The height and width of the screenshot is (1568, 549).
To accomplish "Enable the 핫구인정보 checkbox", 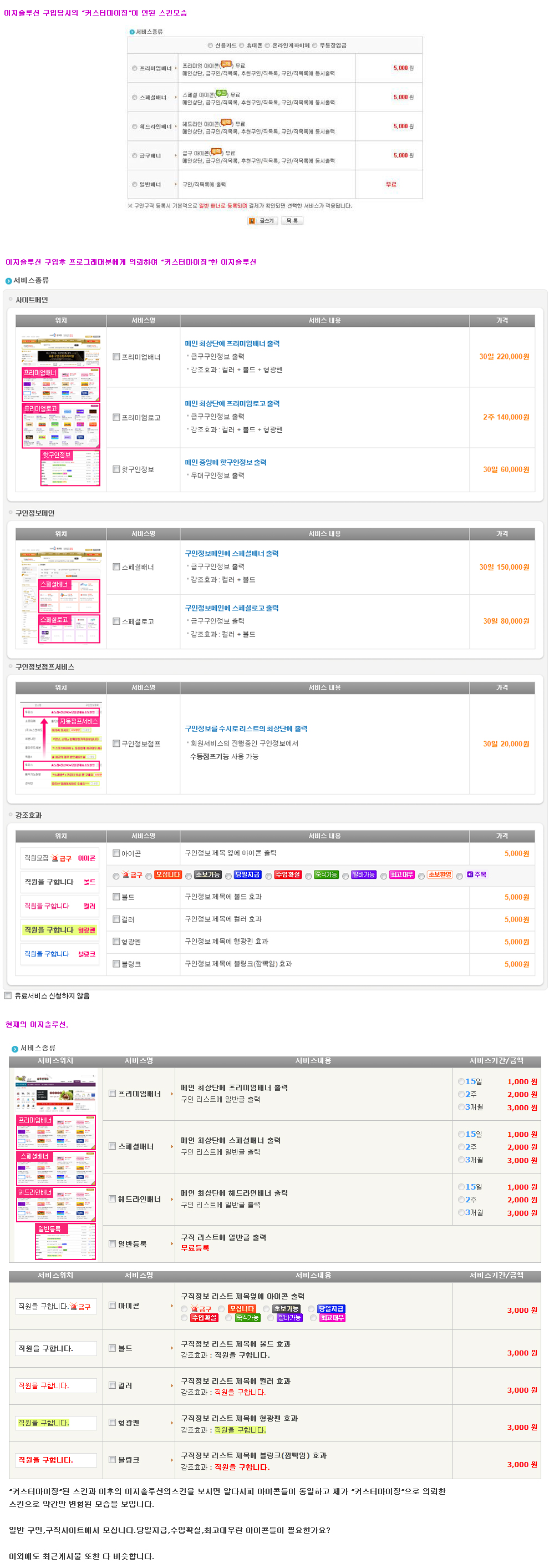I will pos(116,469).
